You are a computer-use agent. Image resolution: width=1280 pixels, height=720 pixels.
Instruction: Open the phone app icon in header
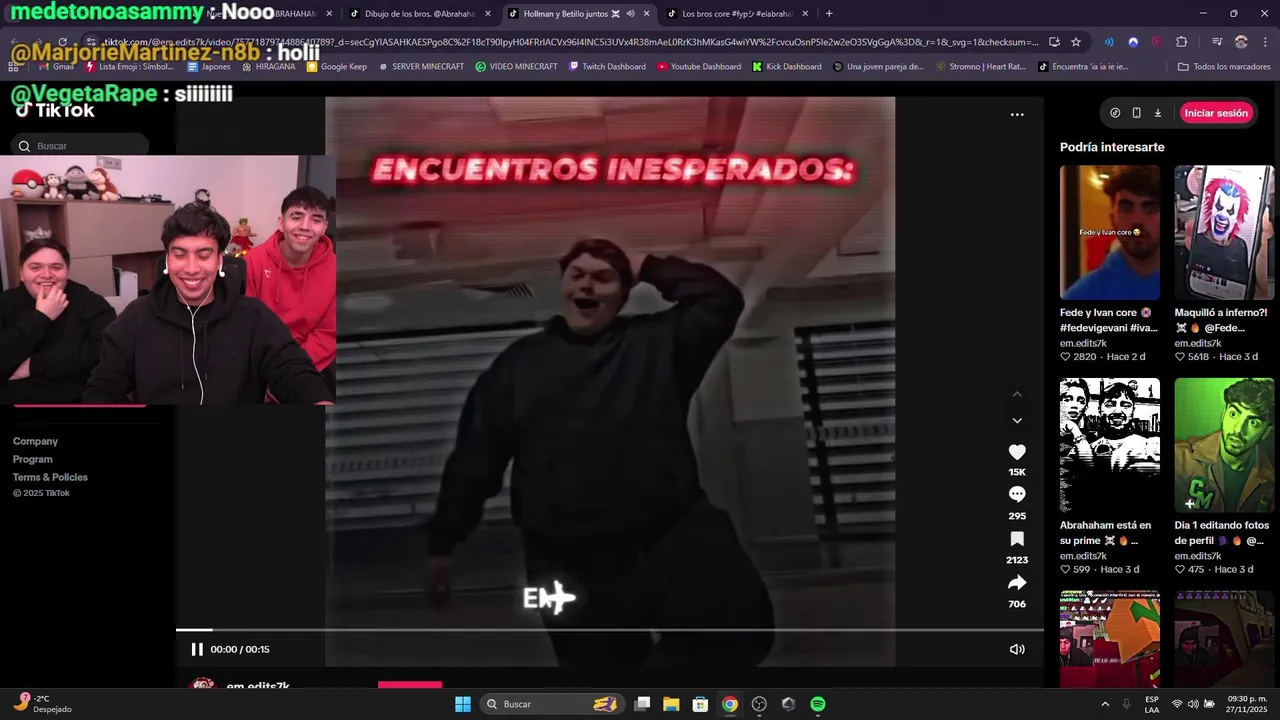(x=1137, y=113)
